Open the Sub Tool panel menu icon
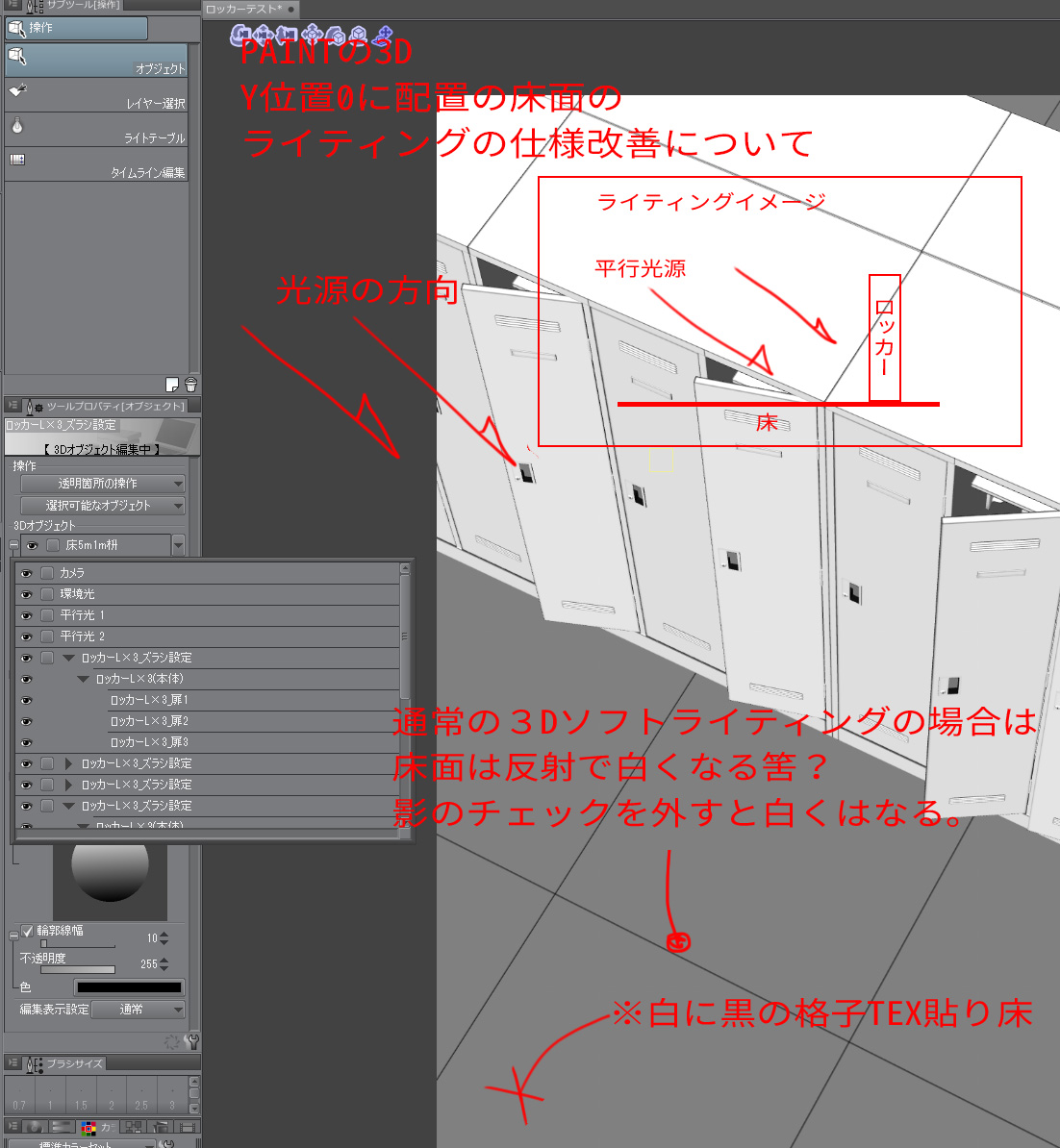 (x=13, y=5)
